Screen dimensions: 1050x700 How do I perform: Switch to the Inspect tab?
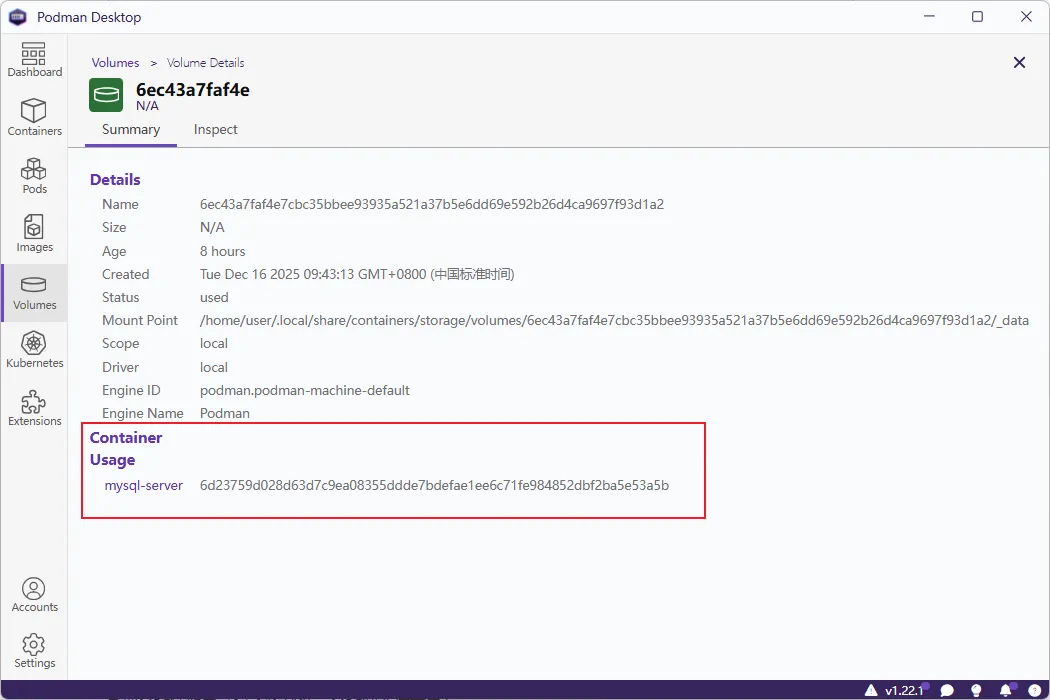pos(215,129)
